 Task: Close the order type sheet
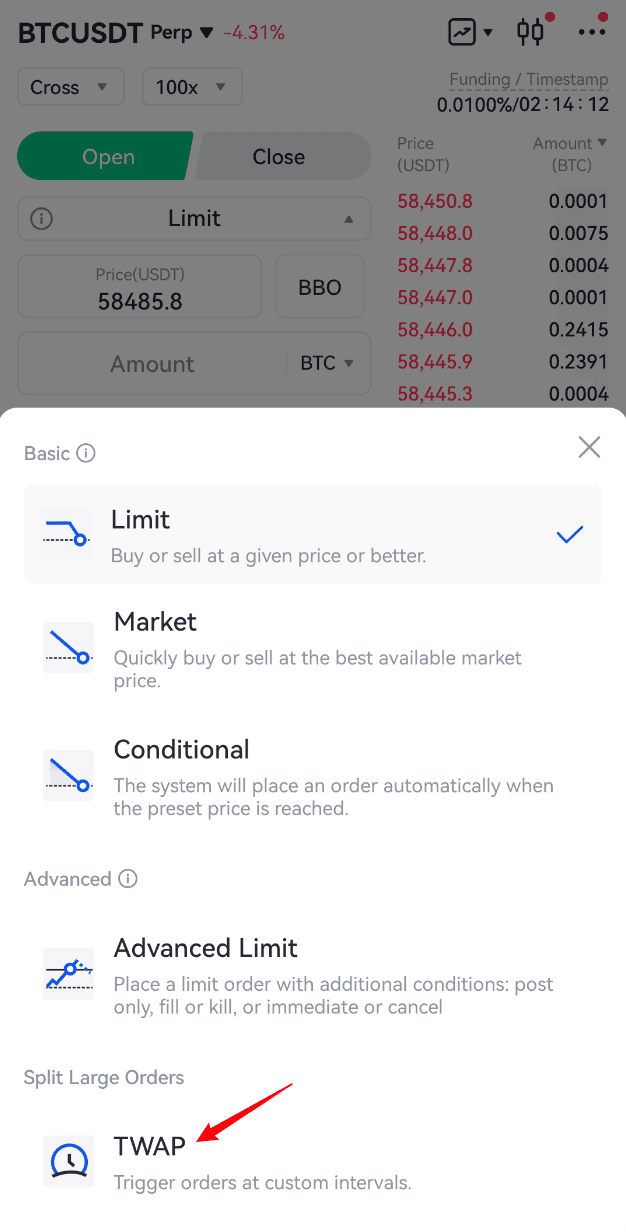[x=589, y=447]
